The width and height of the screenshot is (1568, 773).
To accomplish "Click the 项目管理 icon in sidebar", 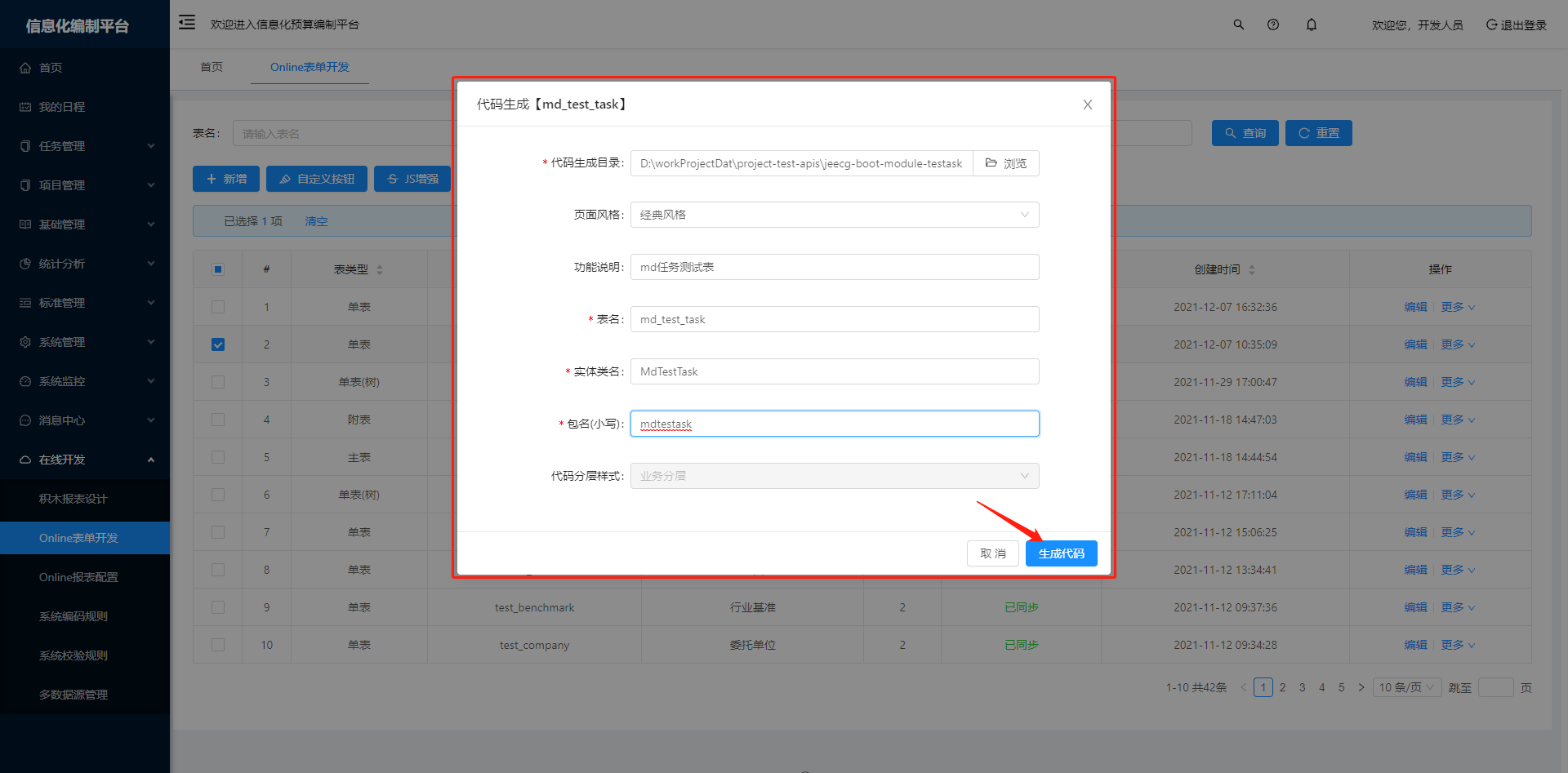I will click(25, 185).
